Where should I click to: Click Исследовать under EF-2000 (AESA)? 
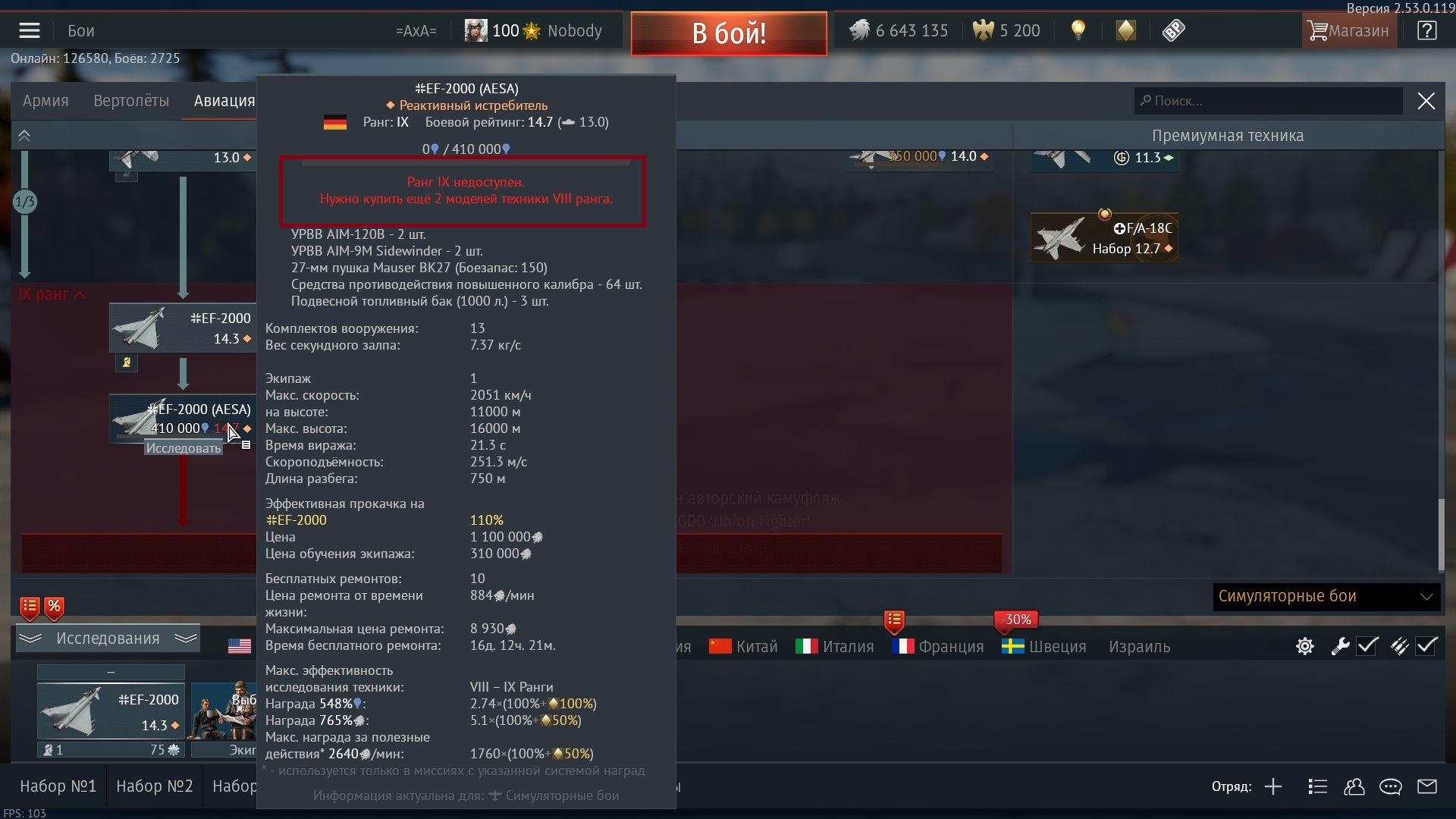184,448
